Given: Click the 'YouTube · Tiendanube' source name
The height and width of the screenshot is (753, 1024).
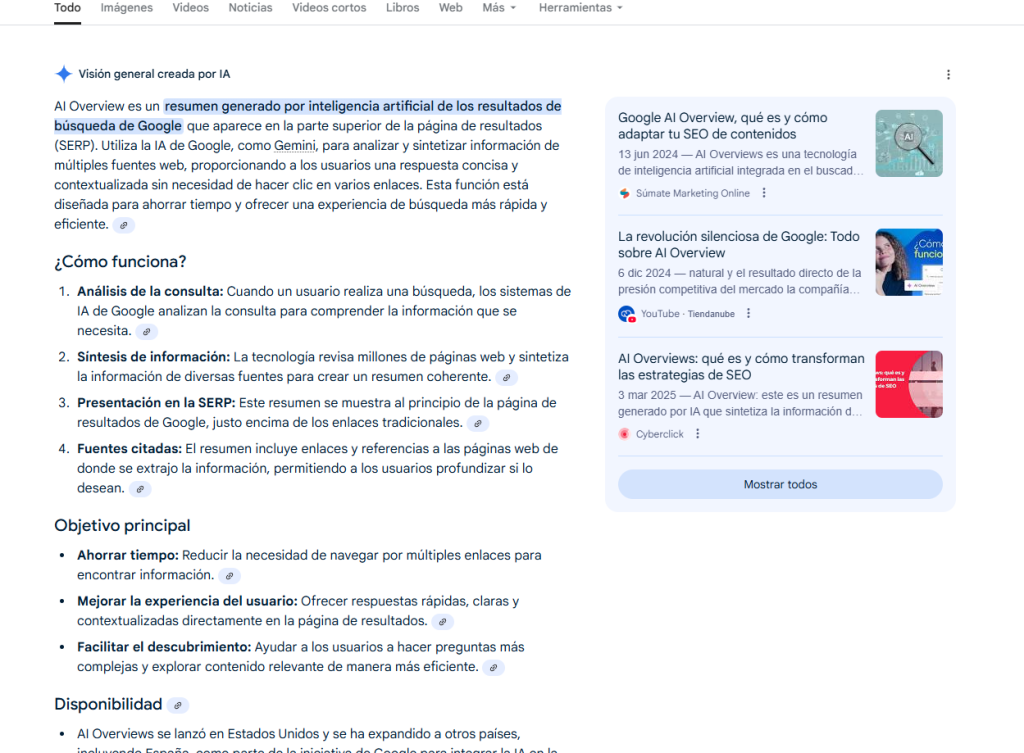Looking at the screenshot, I should coord(688,314).
